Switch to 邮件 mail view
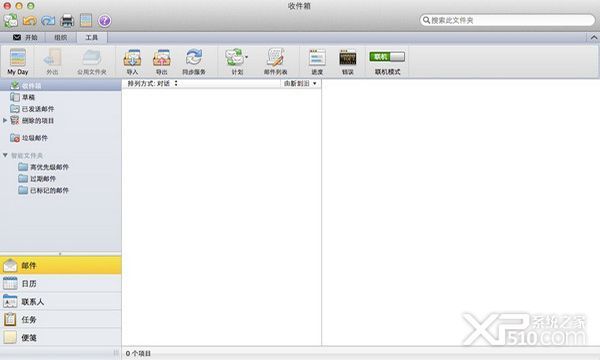Viewport: 600px width, 360px height. tap(60, 265)
